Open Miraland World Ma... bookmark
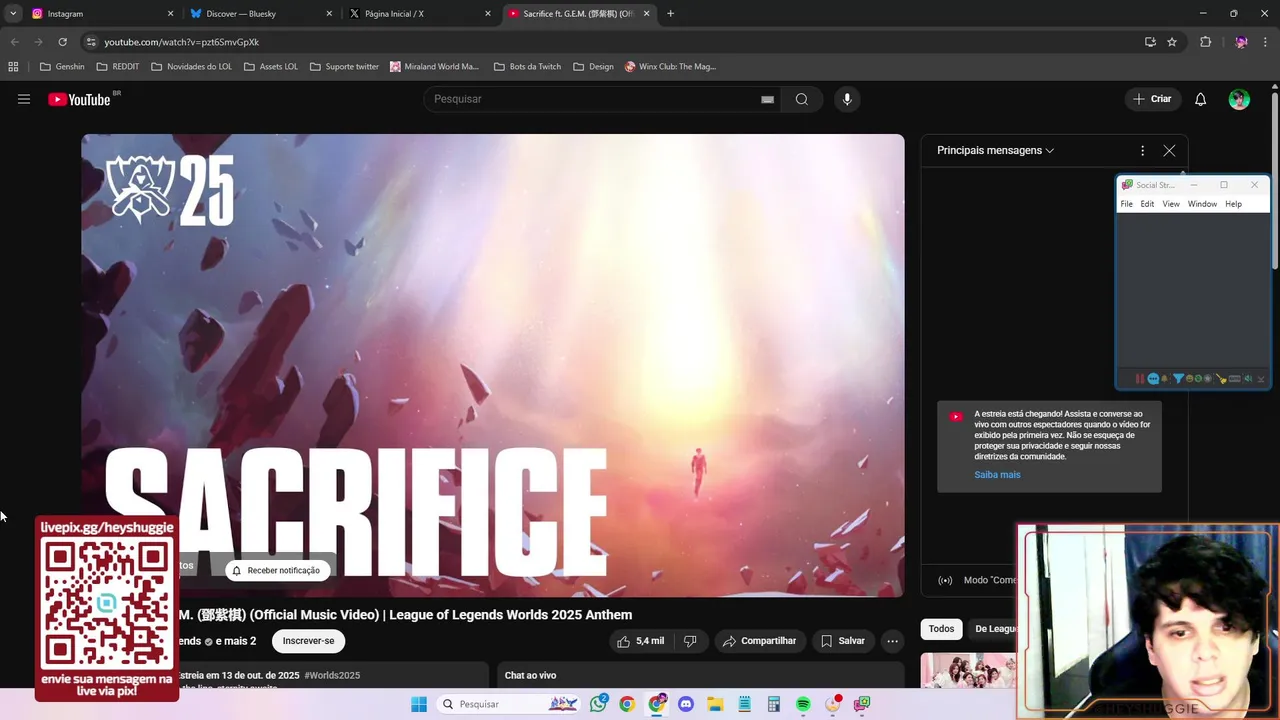 click(x=434, y=67)
